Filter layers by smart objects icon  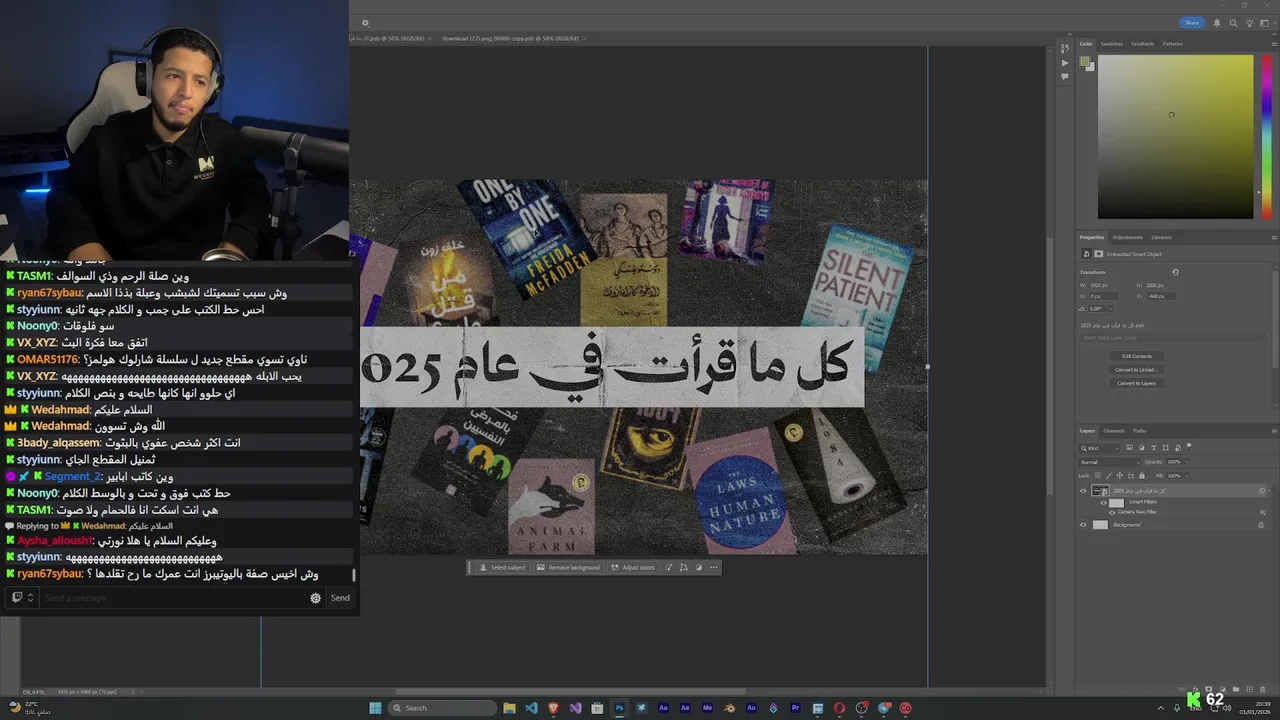pyautogui.click(x=1178, y=447)
